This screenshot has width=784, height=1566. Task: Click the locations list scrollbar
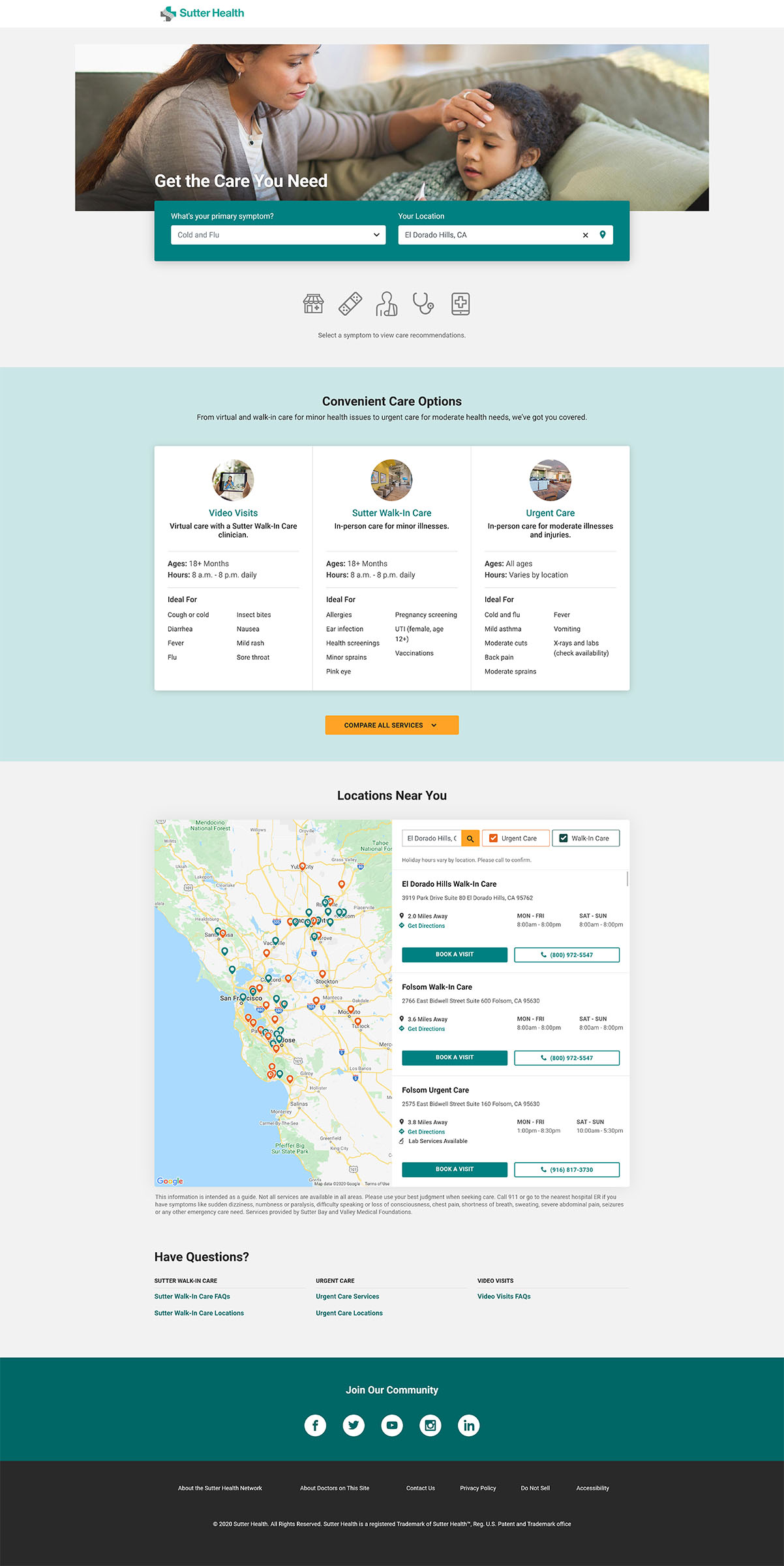(x=627, y=878)
